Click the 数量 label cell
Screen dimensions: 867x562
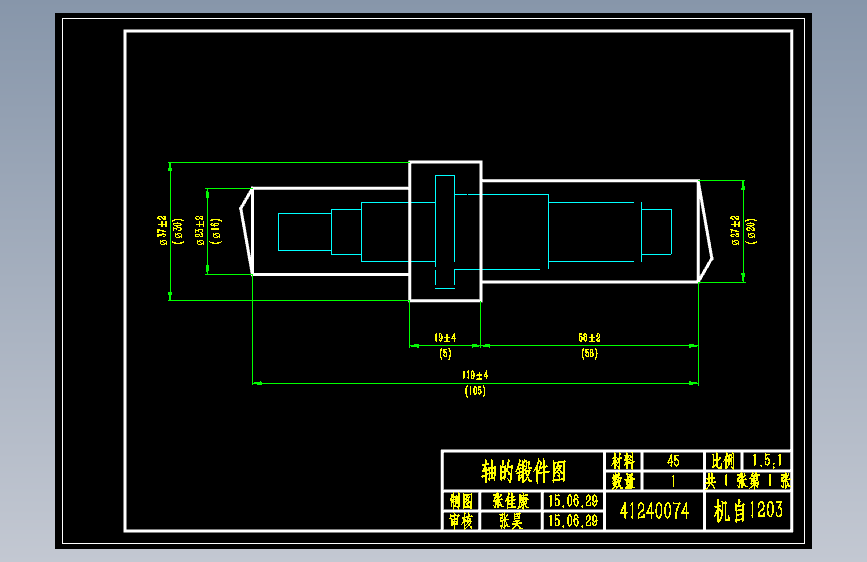tap(623, 481)
